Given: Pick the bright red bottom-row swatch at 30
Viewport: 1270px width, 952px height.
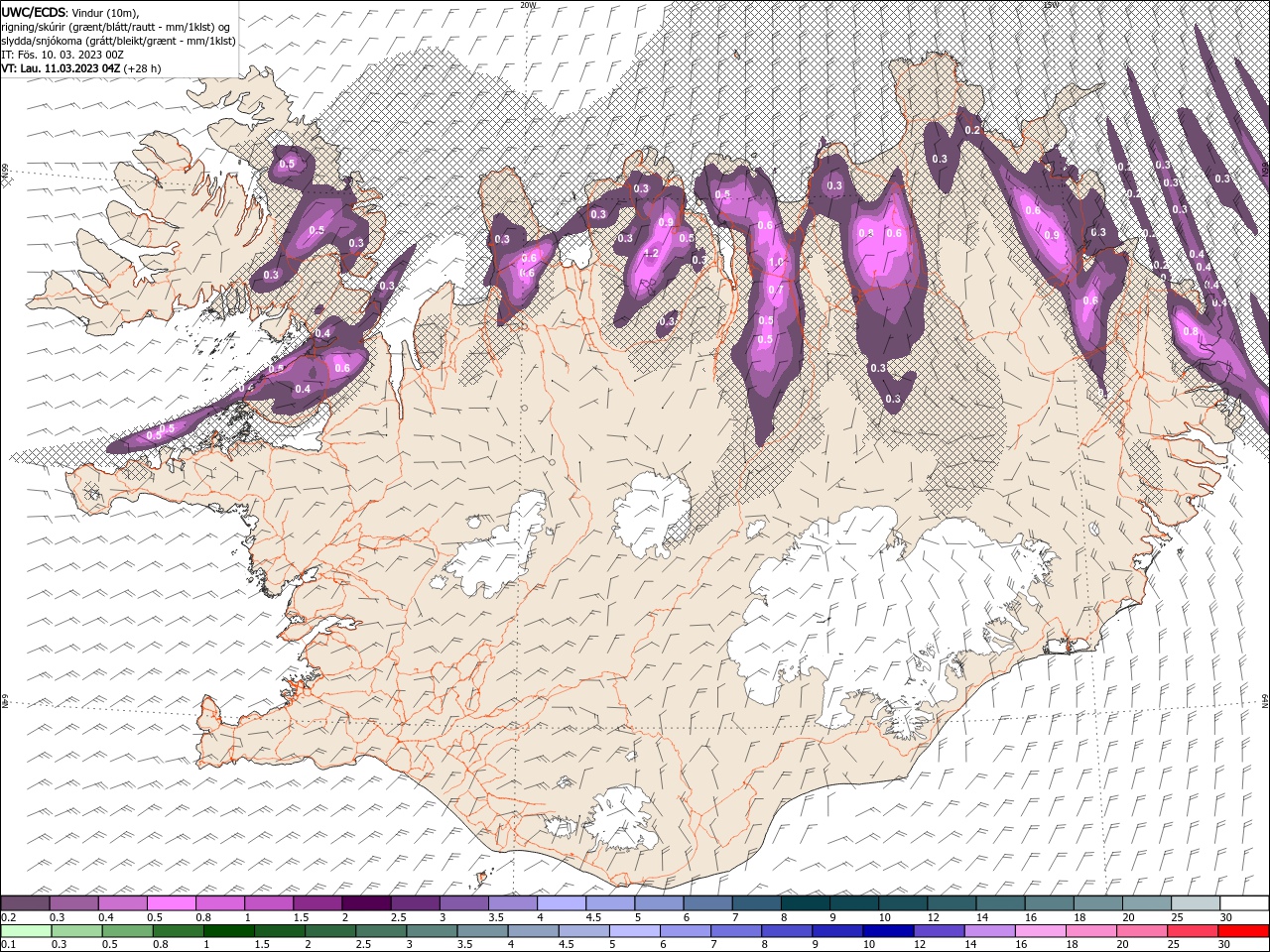Looking at the screenshot, I should coord(1242,931).
